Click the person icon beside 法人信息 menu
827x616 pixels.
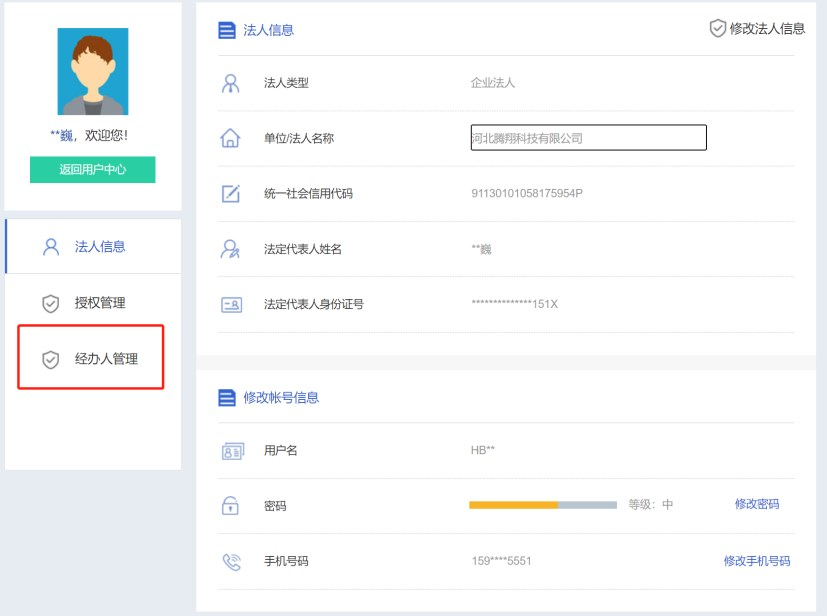tap(50, 246)
